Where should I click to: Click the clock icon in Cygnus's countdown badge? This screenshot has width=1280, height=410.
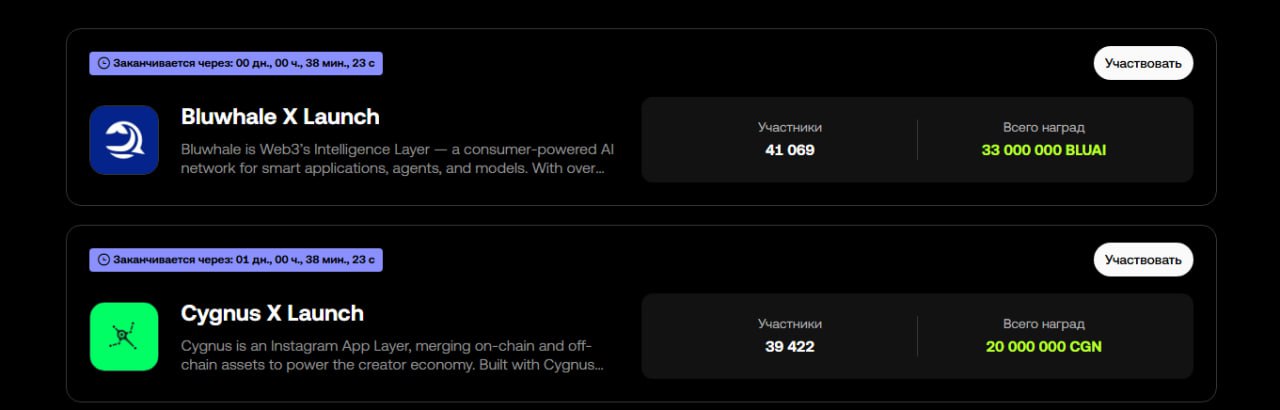pyautogui.click(x=103, y=260)
